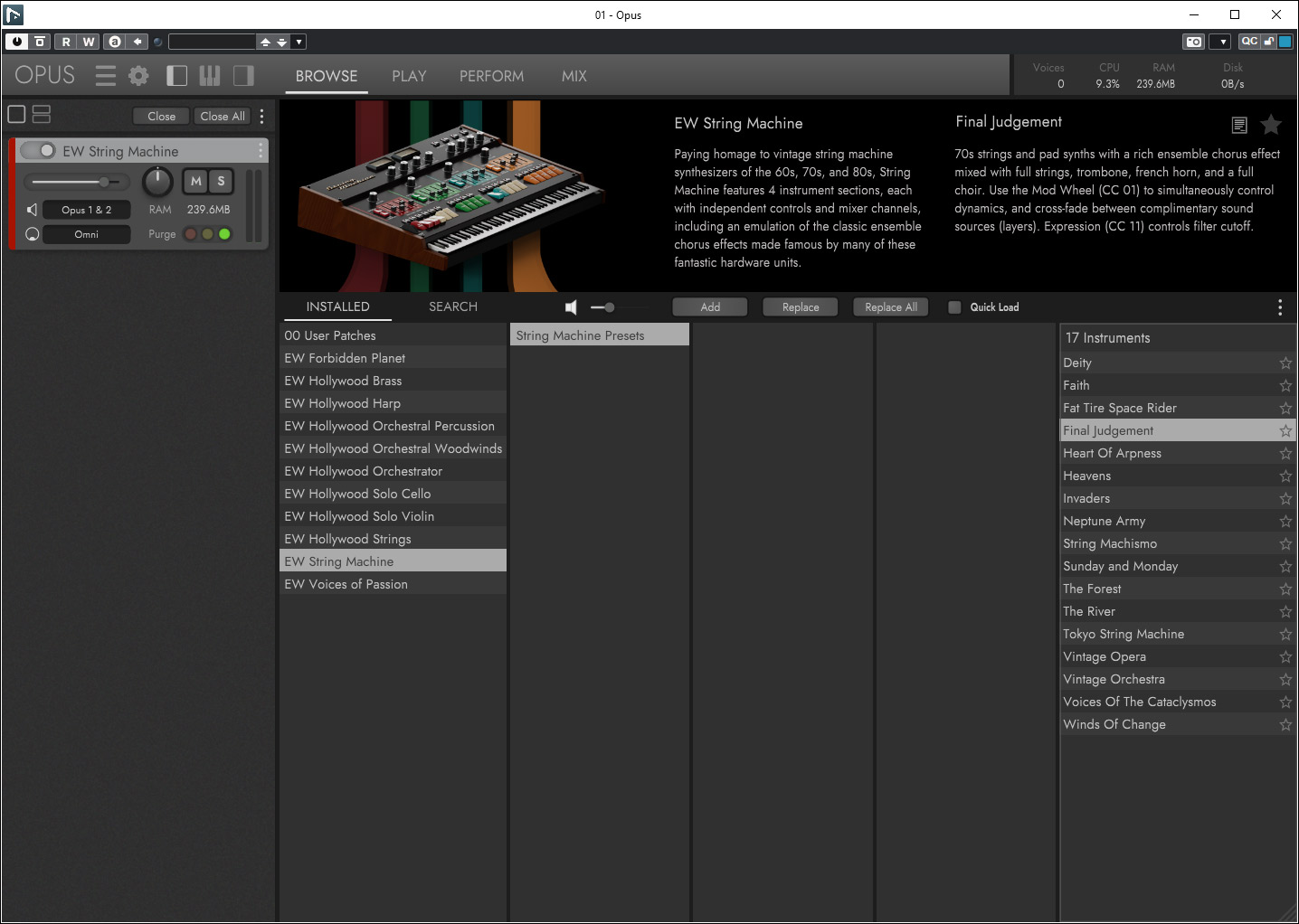This screenshot has height=924, width=1299.
Task: Open the instrument description notes icon
Action: pyautogui.click(x=1239, y=125)
